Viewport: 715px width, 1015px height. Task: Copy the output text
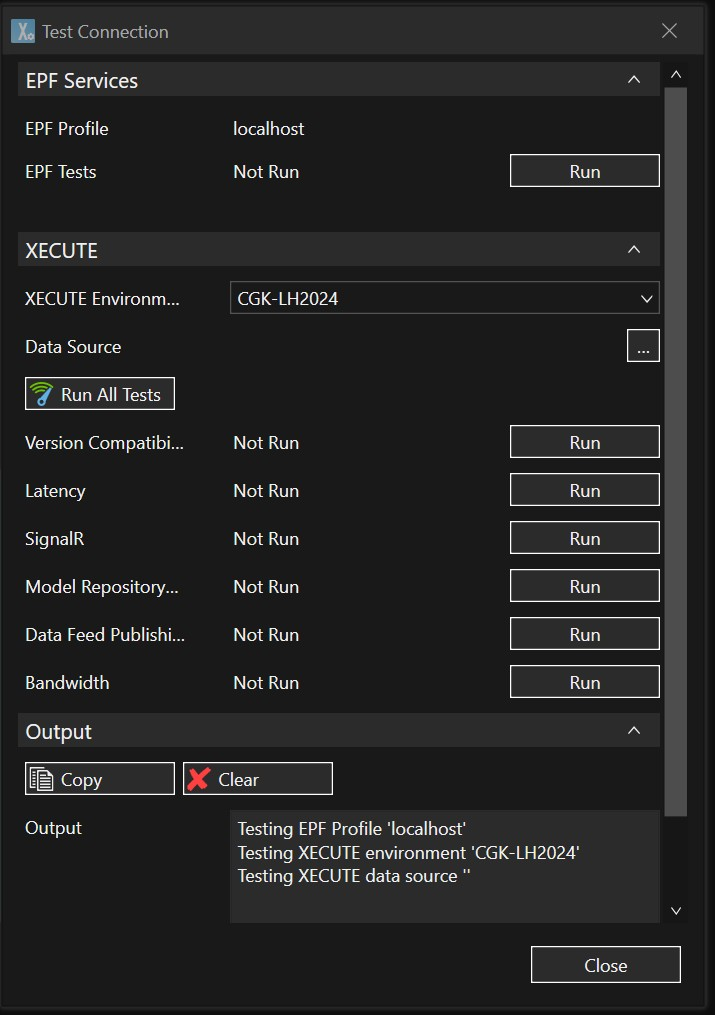pyautogui.click(x=100, y=778)
